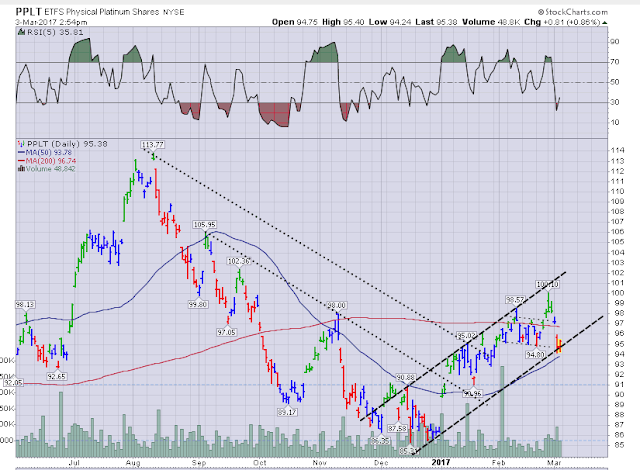640x470 pixels.
Task: Click the 3-Mar-2017 2:54pm timestamp
Action: click(51, 22)
